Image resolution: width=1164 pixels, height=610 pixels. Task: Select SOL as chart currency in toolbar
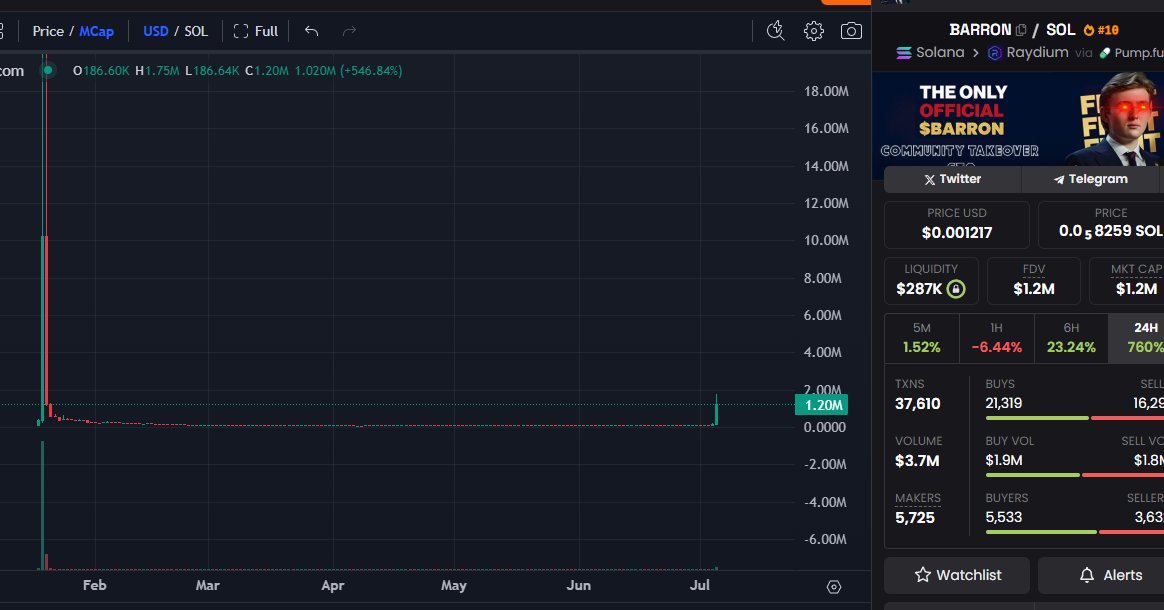(196, 31)
